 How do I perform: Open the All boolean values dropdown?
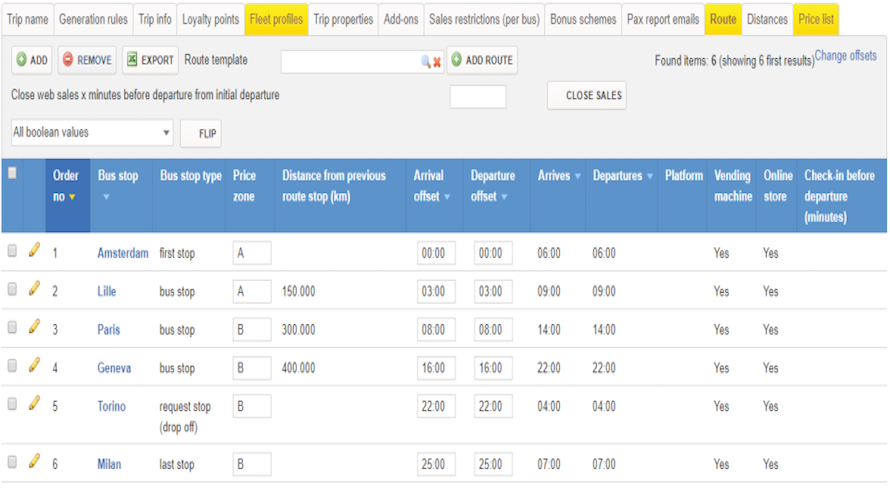(92, 133)
